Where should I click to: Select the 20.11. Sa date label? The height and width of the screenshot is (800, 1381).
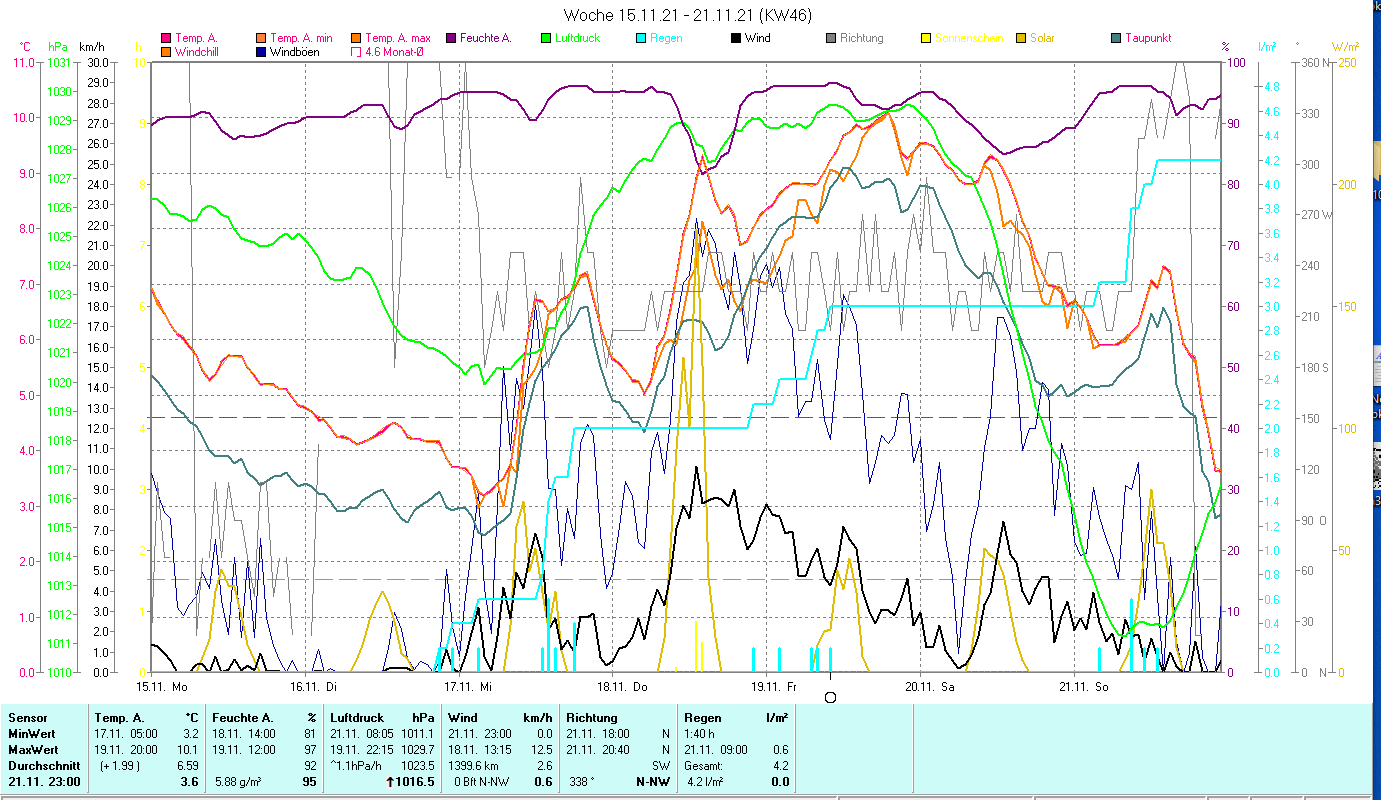929,686
